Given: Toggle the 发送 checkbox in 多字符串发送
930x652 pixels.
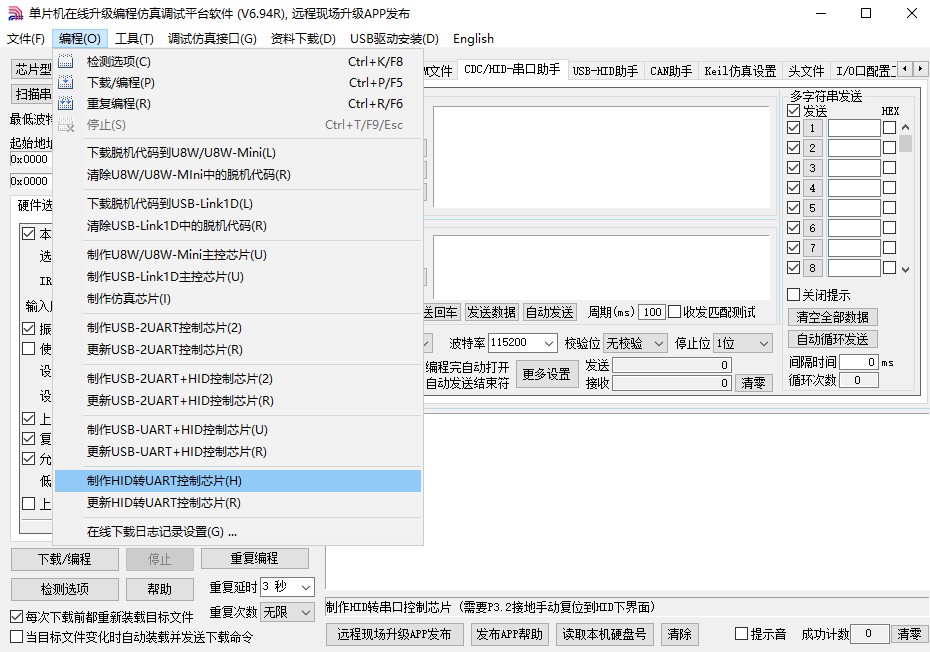Looking at the screenshot, I should [x=794, y=110].
